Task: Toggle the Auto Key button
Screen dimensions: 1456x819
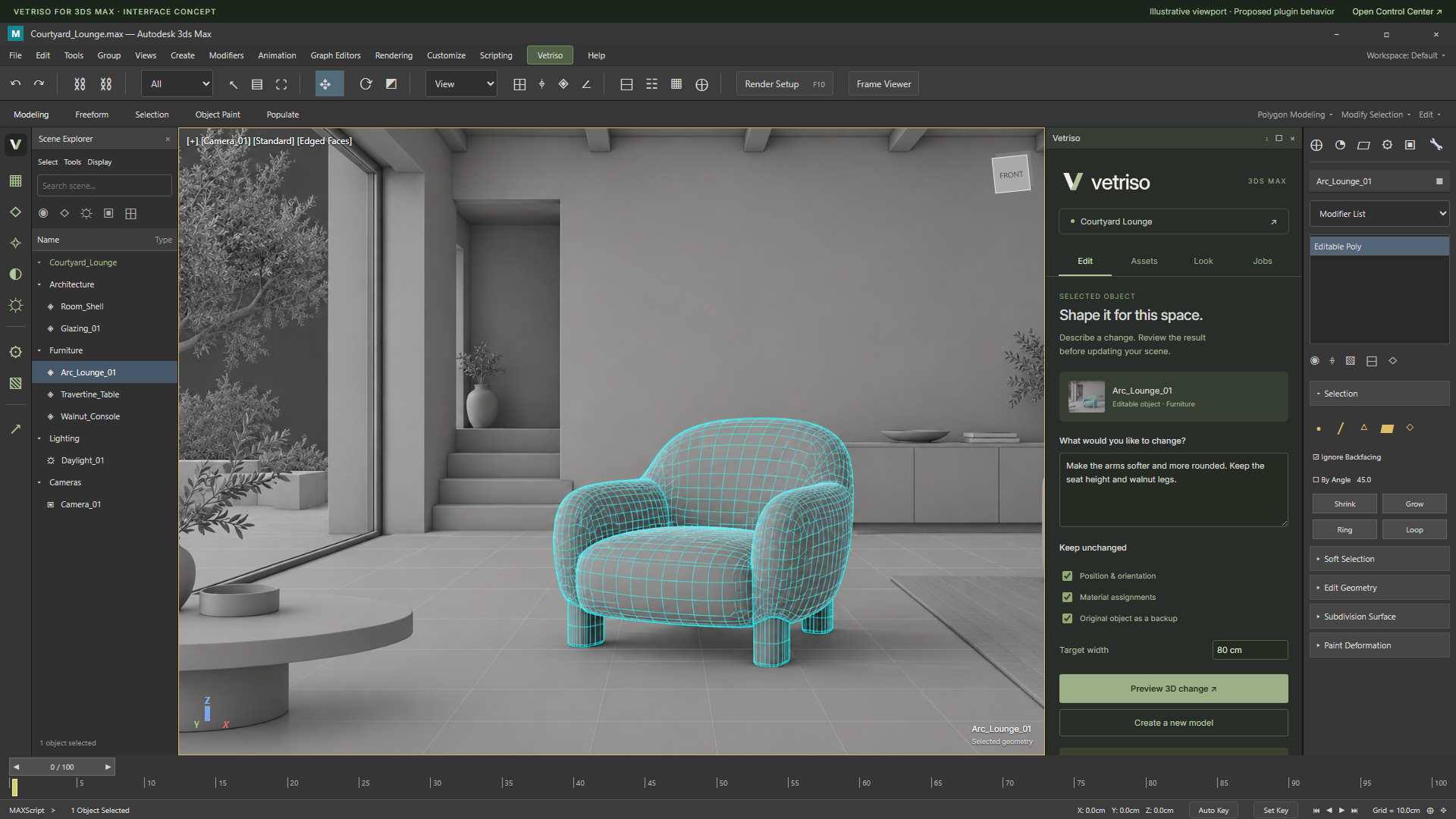Action: pos(1213,810)
